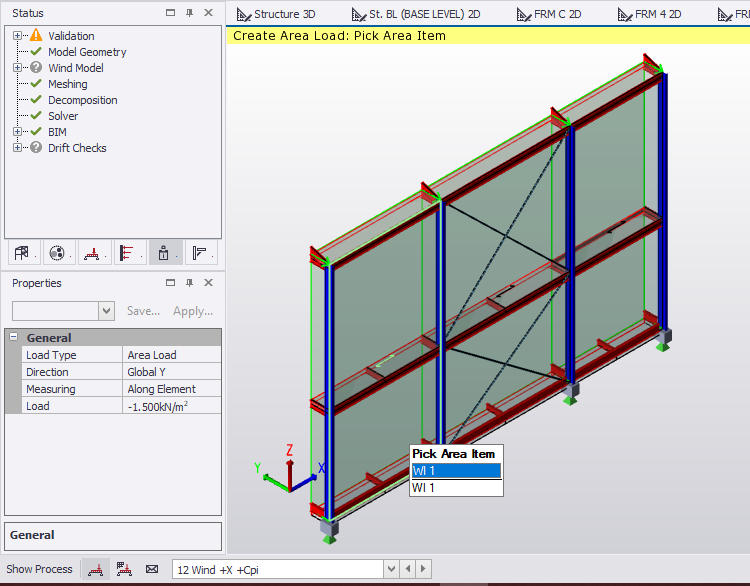Switch to St. BL (BASE LEVEL) 2D tab

[416, 14]
